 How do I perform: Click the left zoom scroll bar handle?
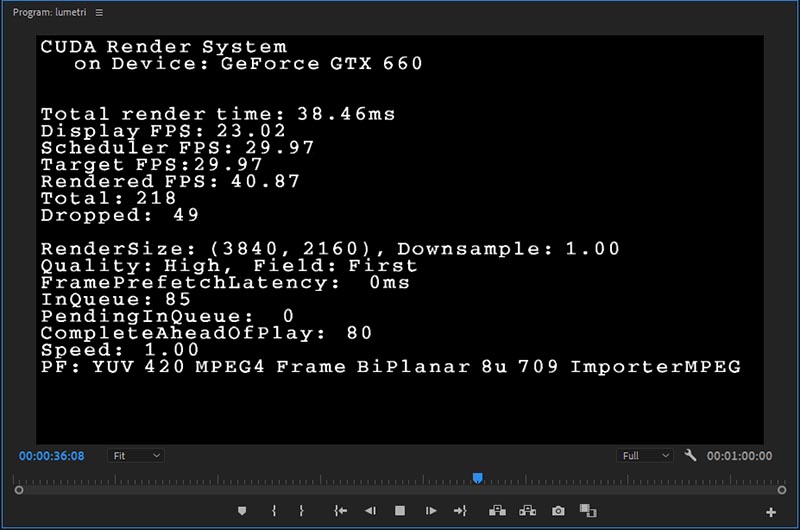pos(19,490)
